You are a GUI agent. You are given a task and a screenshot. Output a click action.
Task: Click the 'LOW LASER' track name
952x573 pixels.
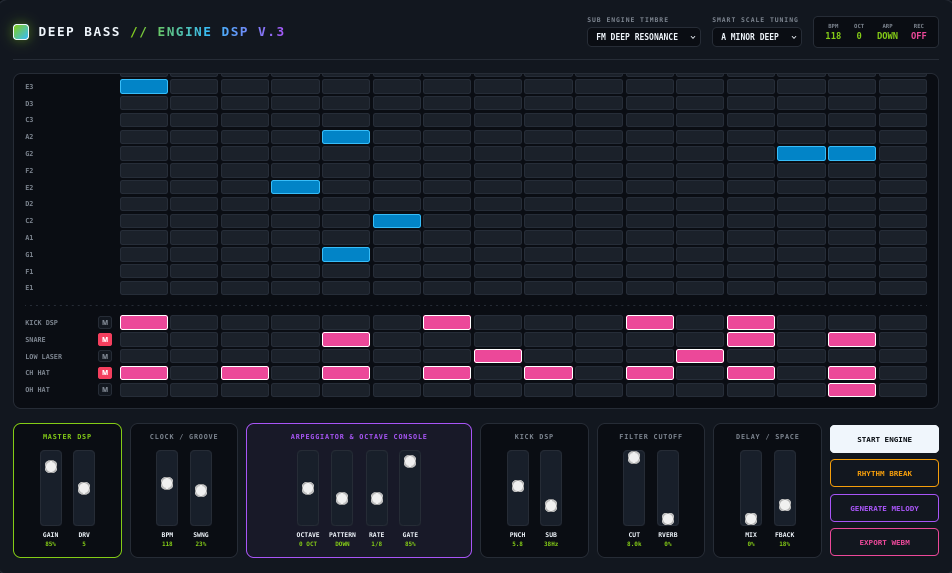click(x=44, y=356)
